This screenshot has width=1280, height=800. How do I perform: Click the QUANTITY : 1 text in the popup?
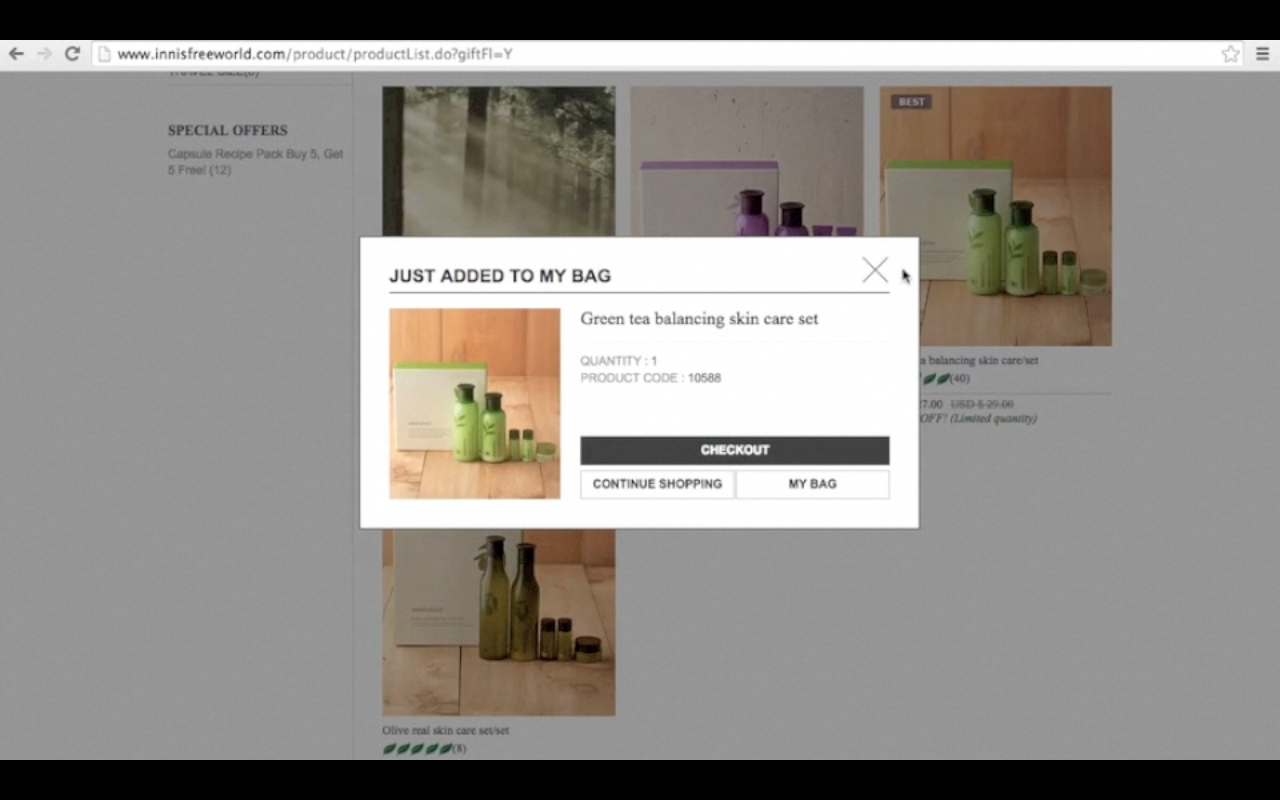[618, 361]
